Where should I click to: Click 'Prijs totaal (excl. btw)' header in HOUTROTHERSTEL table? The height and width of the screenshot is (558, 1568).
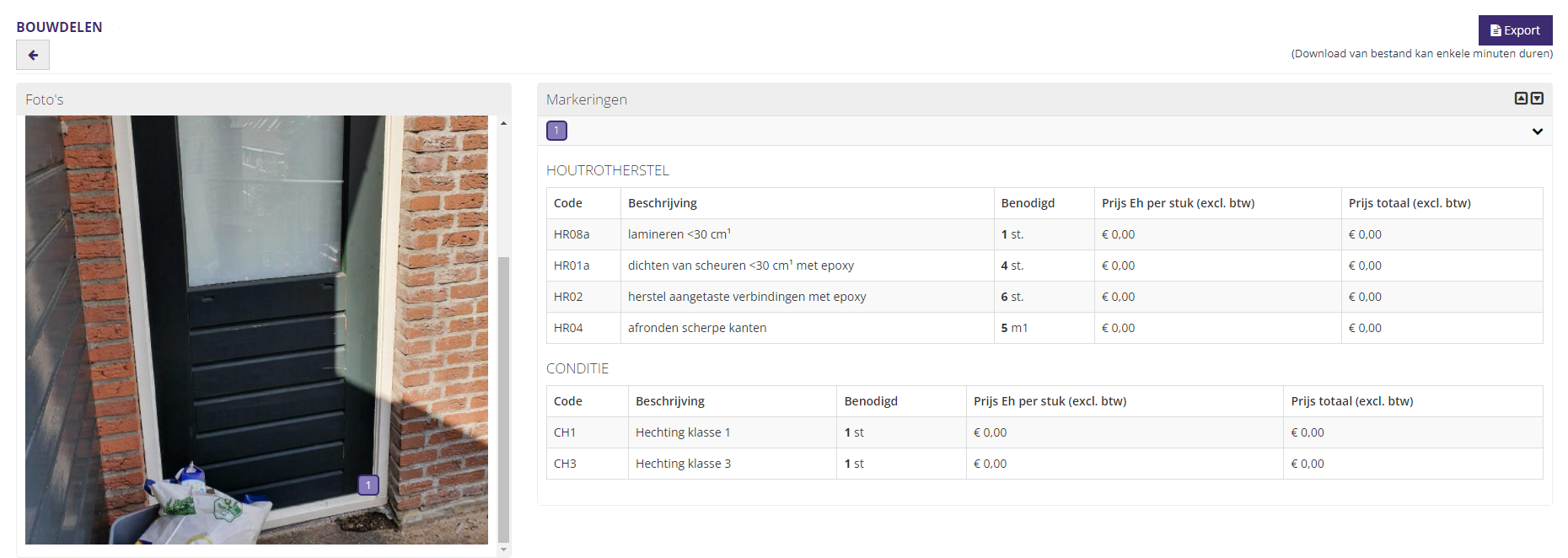(x=1410, y=203)
